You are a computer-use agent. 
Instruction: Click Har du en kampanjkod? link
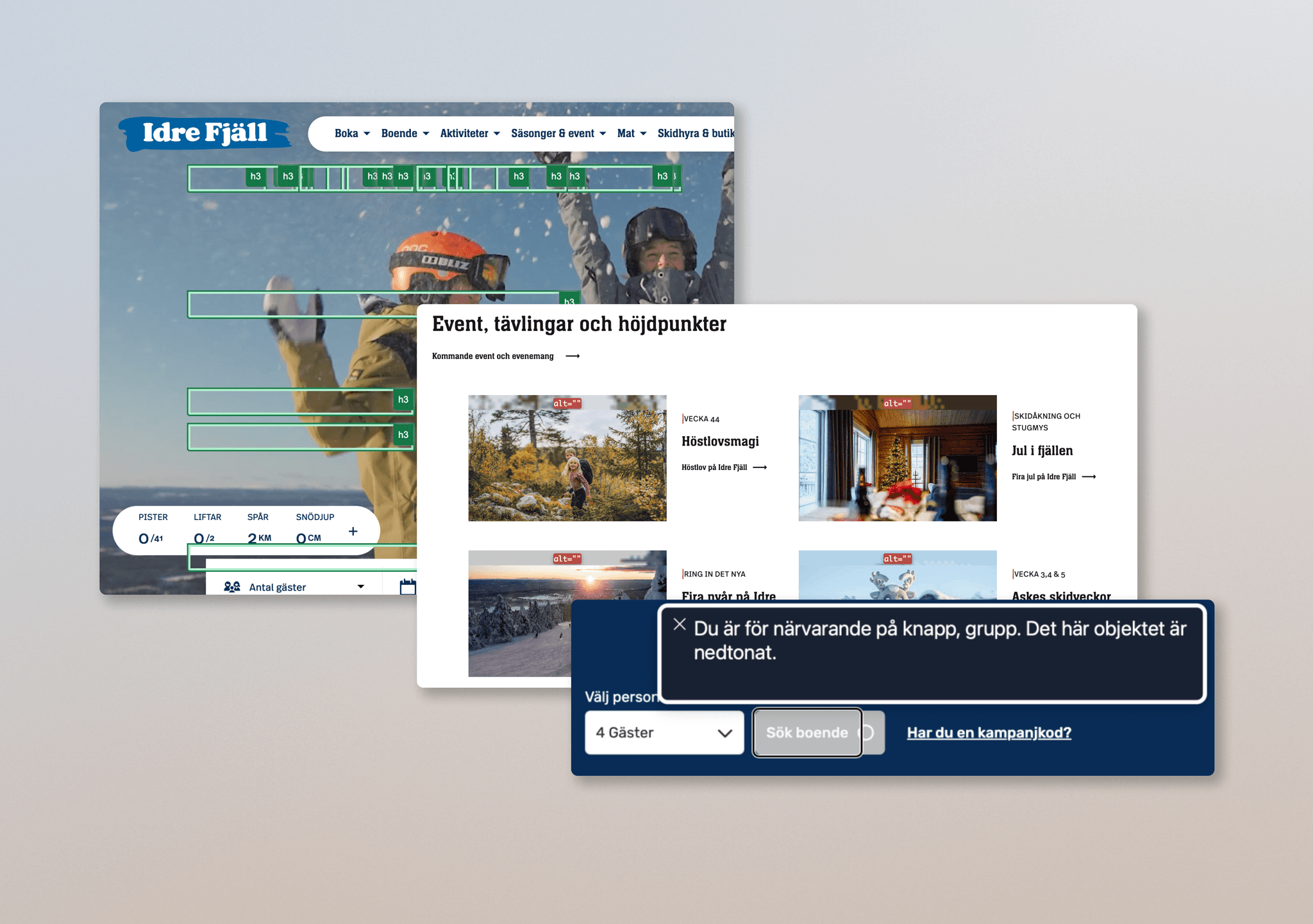point(989,732)
